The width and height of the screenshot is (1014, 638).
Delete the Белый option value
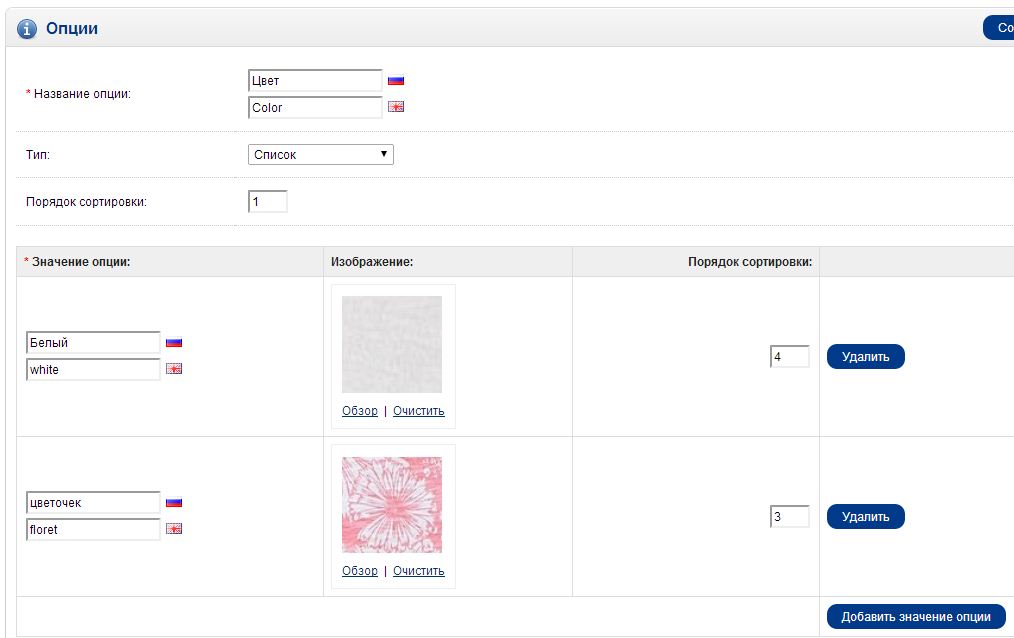coord(865,356)
